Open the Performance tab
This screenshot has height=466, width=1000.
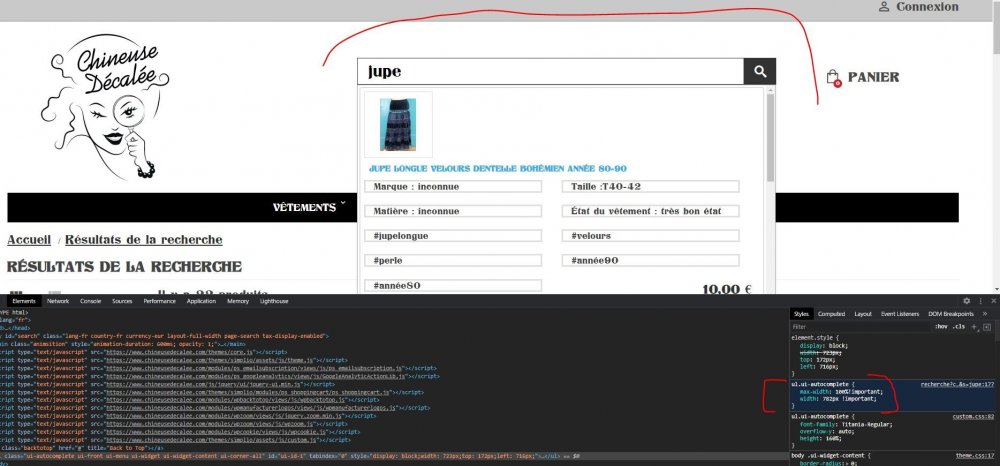click(x=159, y=301)
